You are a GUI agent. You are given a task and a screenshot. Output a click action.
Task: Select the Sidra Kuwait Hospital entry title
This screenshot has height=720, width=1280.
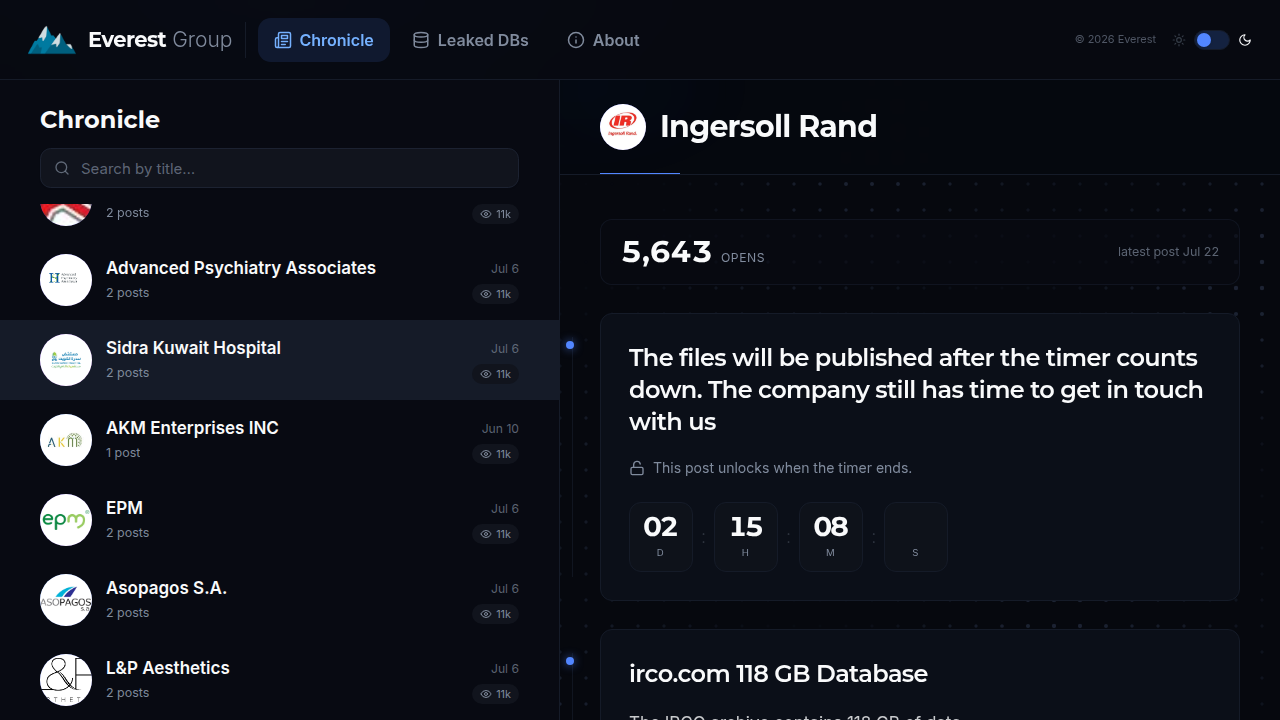[x=193, y=348]
